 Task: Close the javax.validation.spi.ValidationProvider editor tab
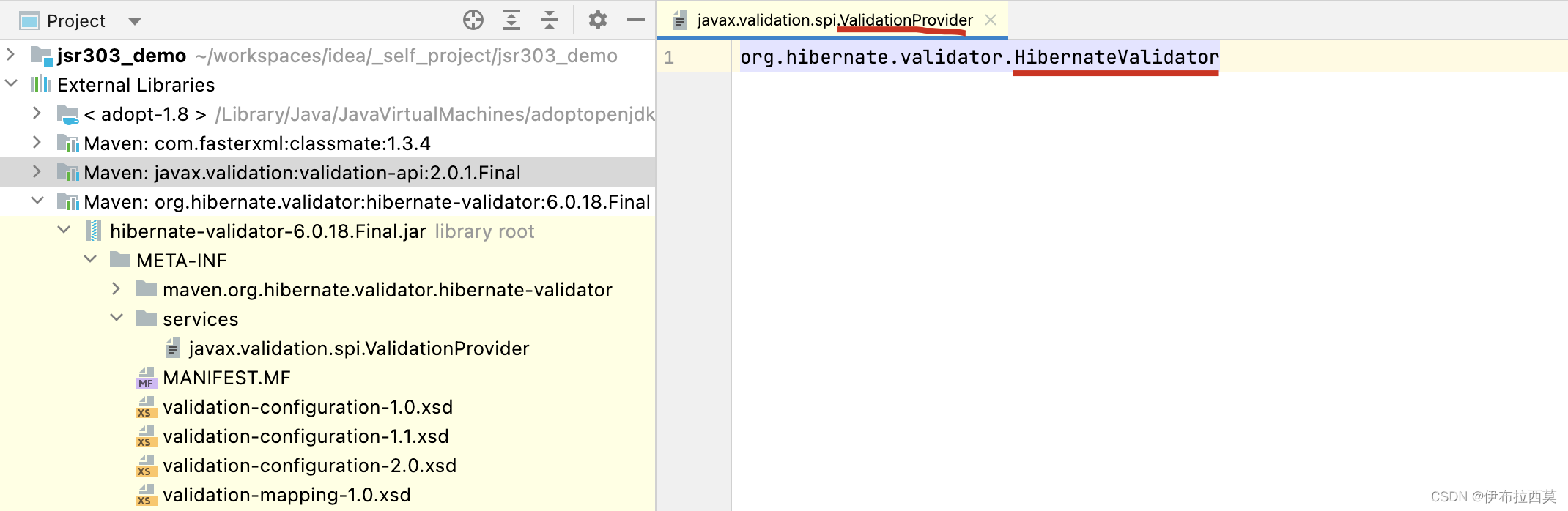[x=991, y=20]
